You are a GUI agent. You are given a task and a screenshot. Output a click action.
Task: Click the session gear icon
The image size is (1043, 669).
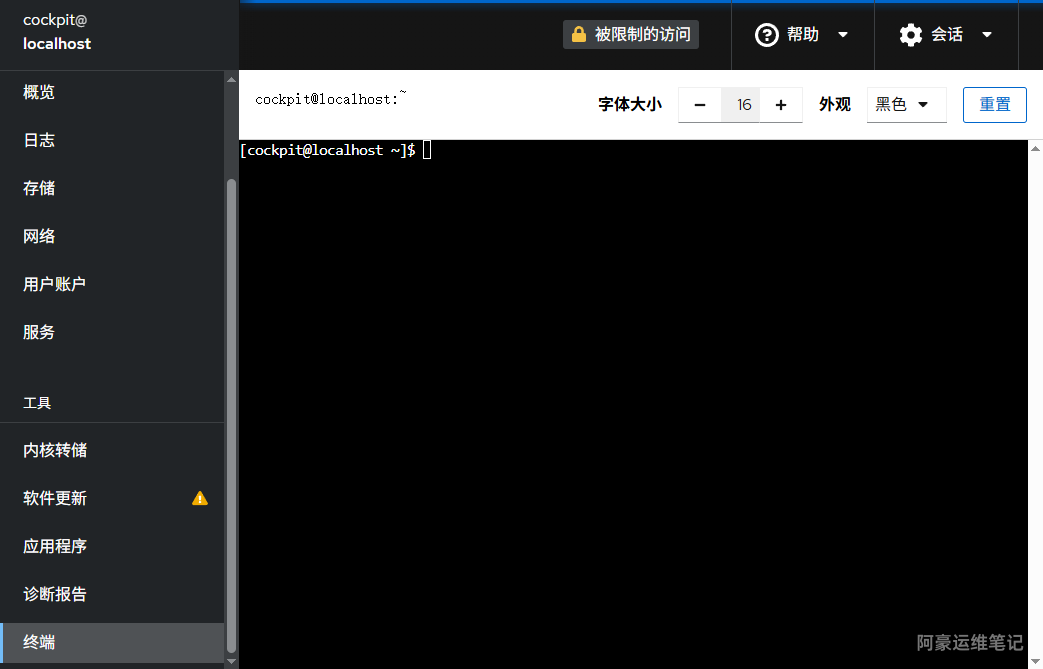coord(911,35)
